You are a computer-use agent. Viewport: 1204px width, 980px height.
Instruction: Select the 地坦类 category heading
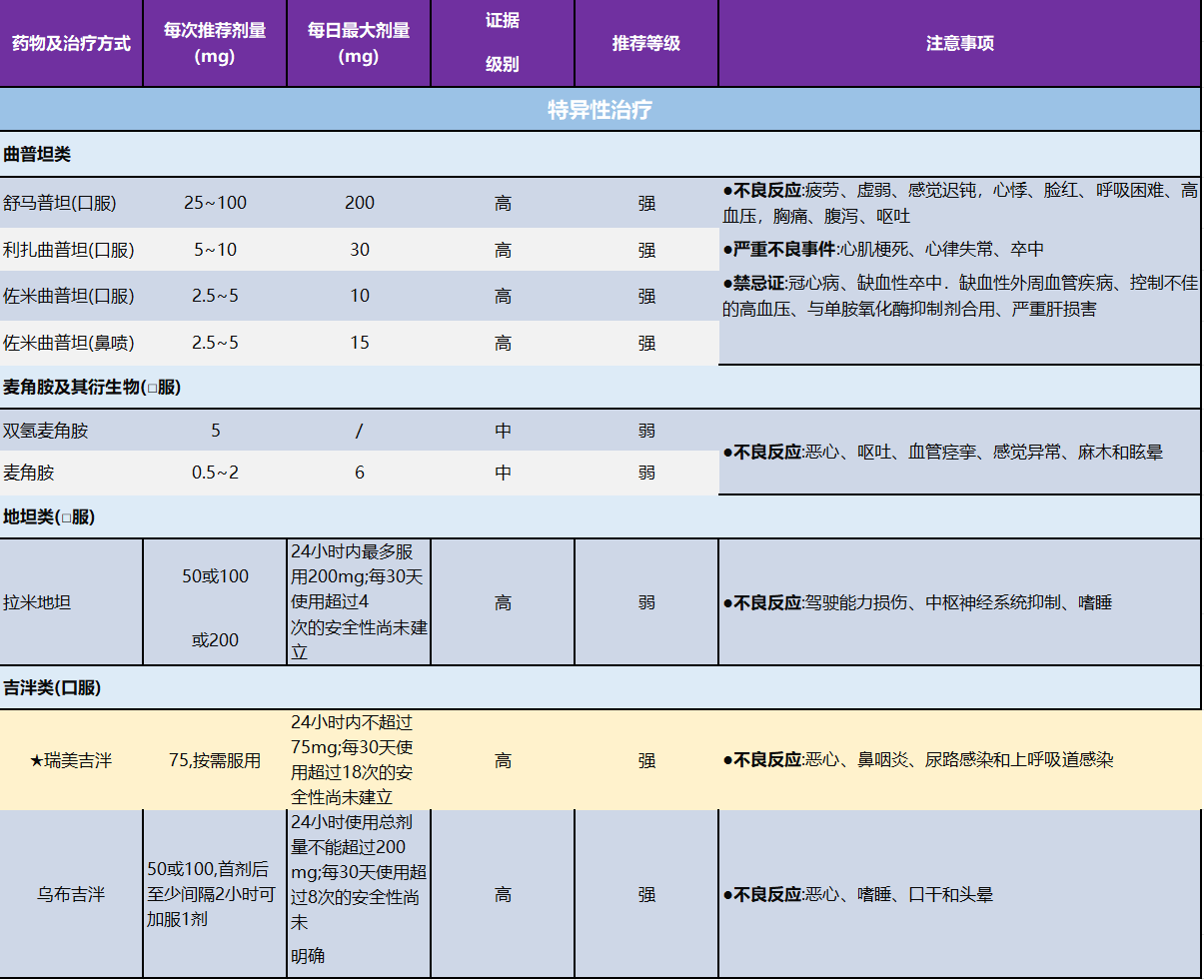click(49, 517)
